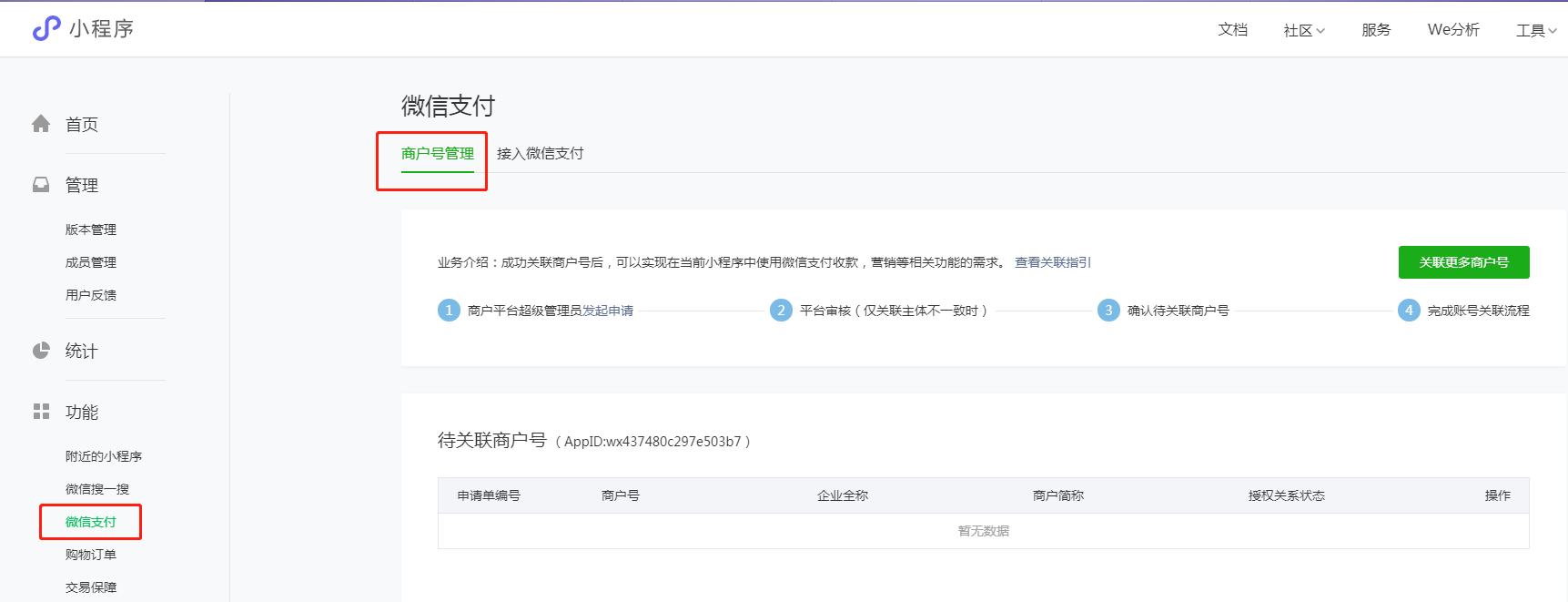Click the 发起申请 link in step 1
This screenshot has height=602, width=1568.
tap(608, 311)
